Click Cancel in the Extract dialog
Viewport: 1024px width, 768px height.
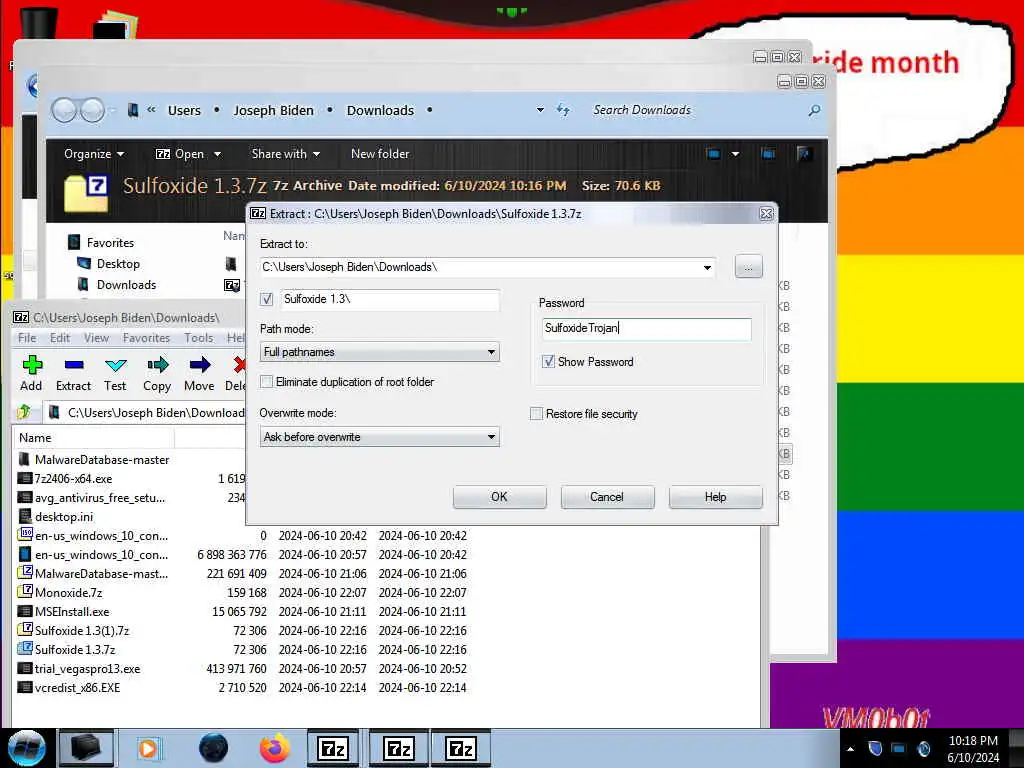click(607, 497)
